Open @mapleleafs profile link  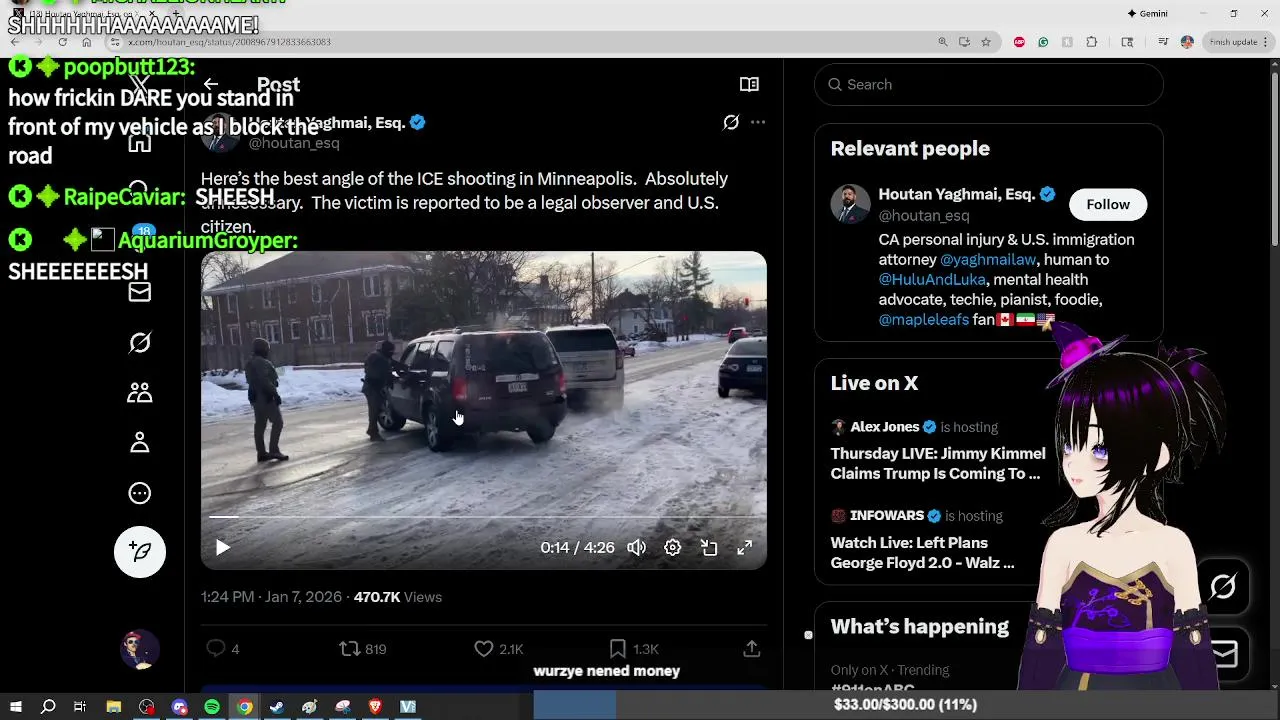[x=924, y=319]
